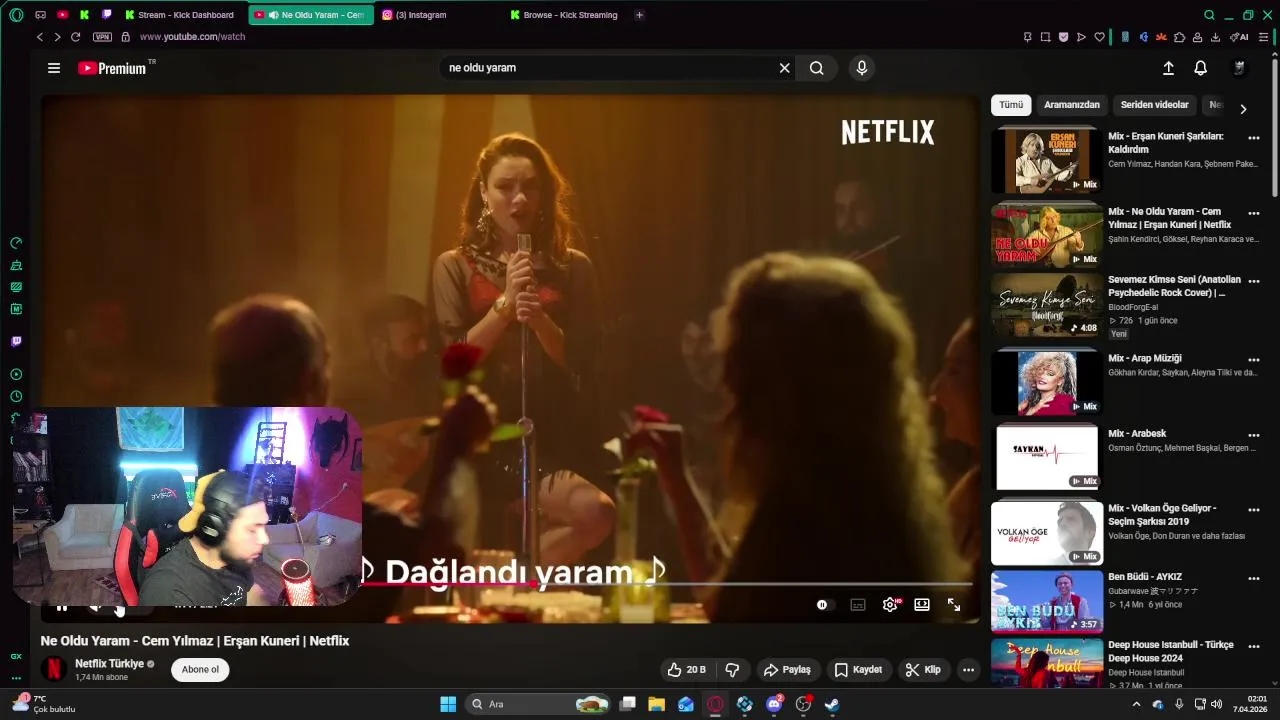The height and width of the screenshot is (720, 1280).
Task: Open options for Mix - Arabesk
Action: pyautogui.click(x=1254, y=436)
